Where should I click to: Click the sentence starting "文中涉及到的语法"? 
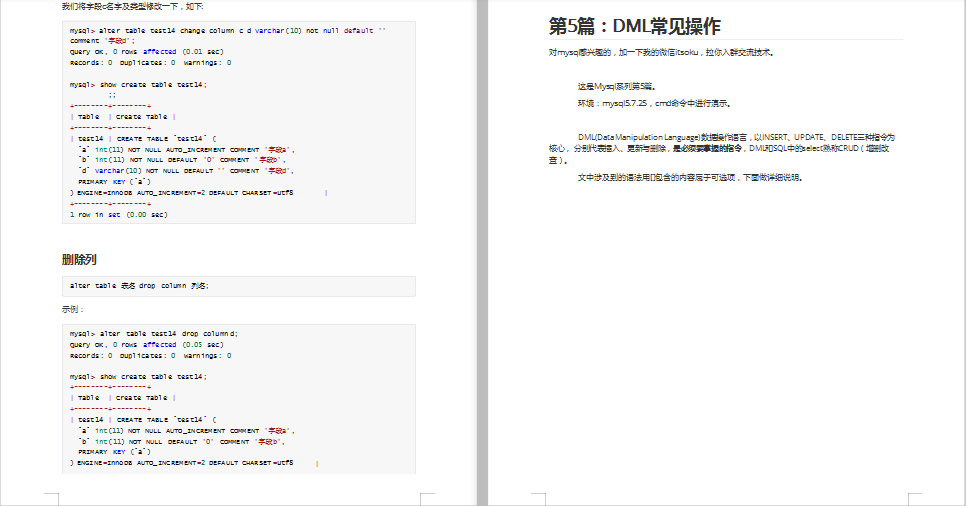[691, 178]
